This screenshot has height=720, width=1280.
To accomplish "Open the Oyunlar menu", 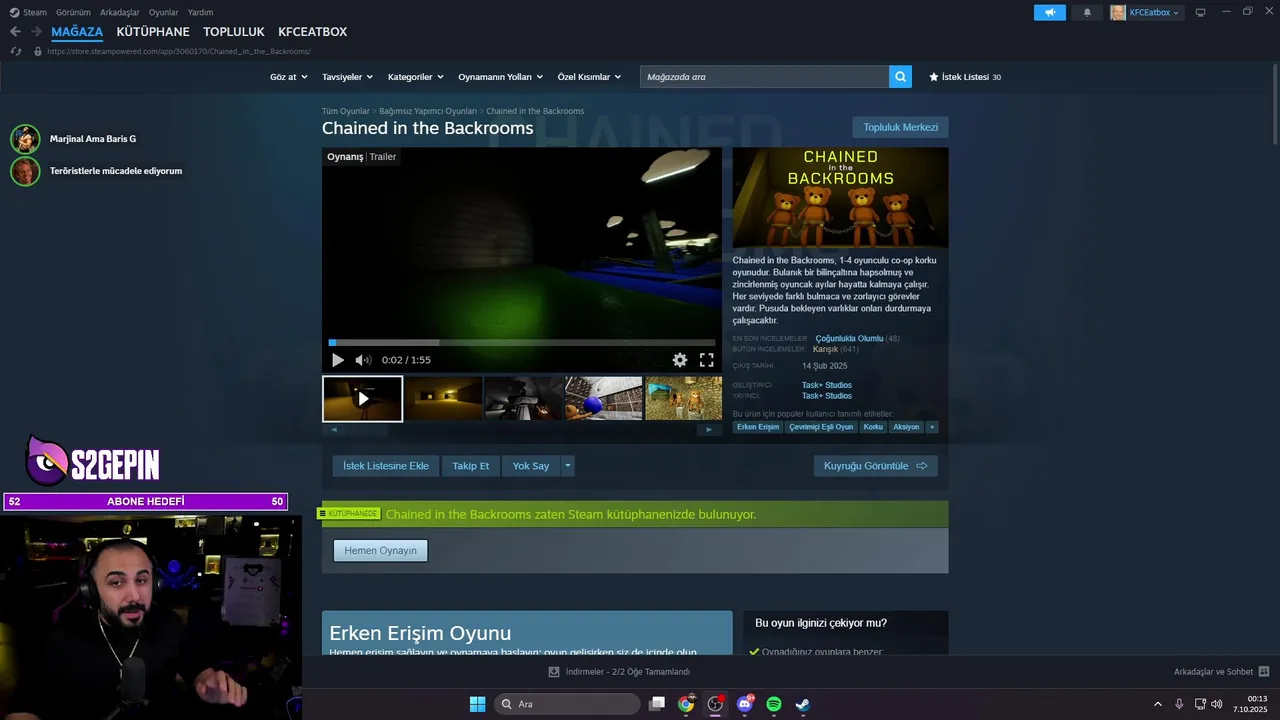I will (164, 12).
